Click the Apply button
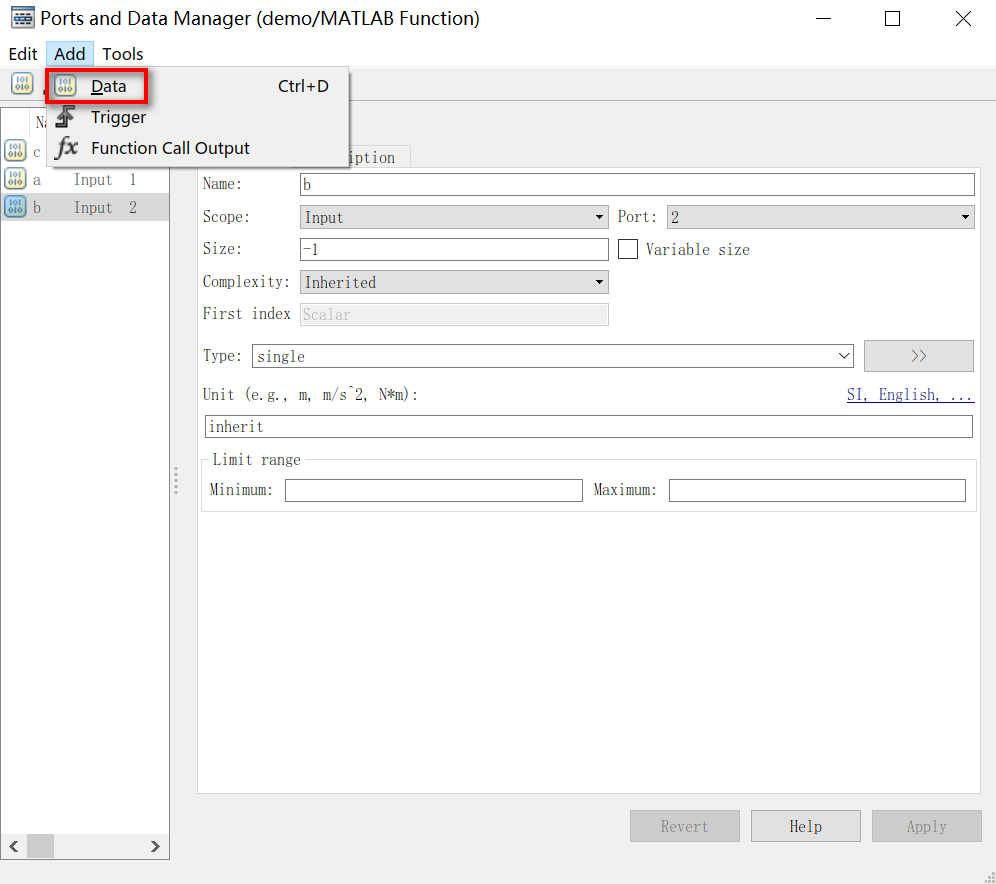 tap(926, 826)
